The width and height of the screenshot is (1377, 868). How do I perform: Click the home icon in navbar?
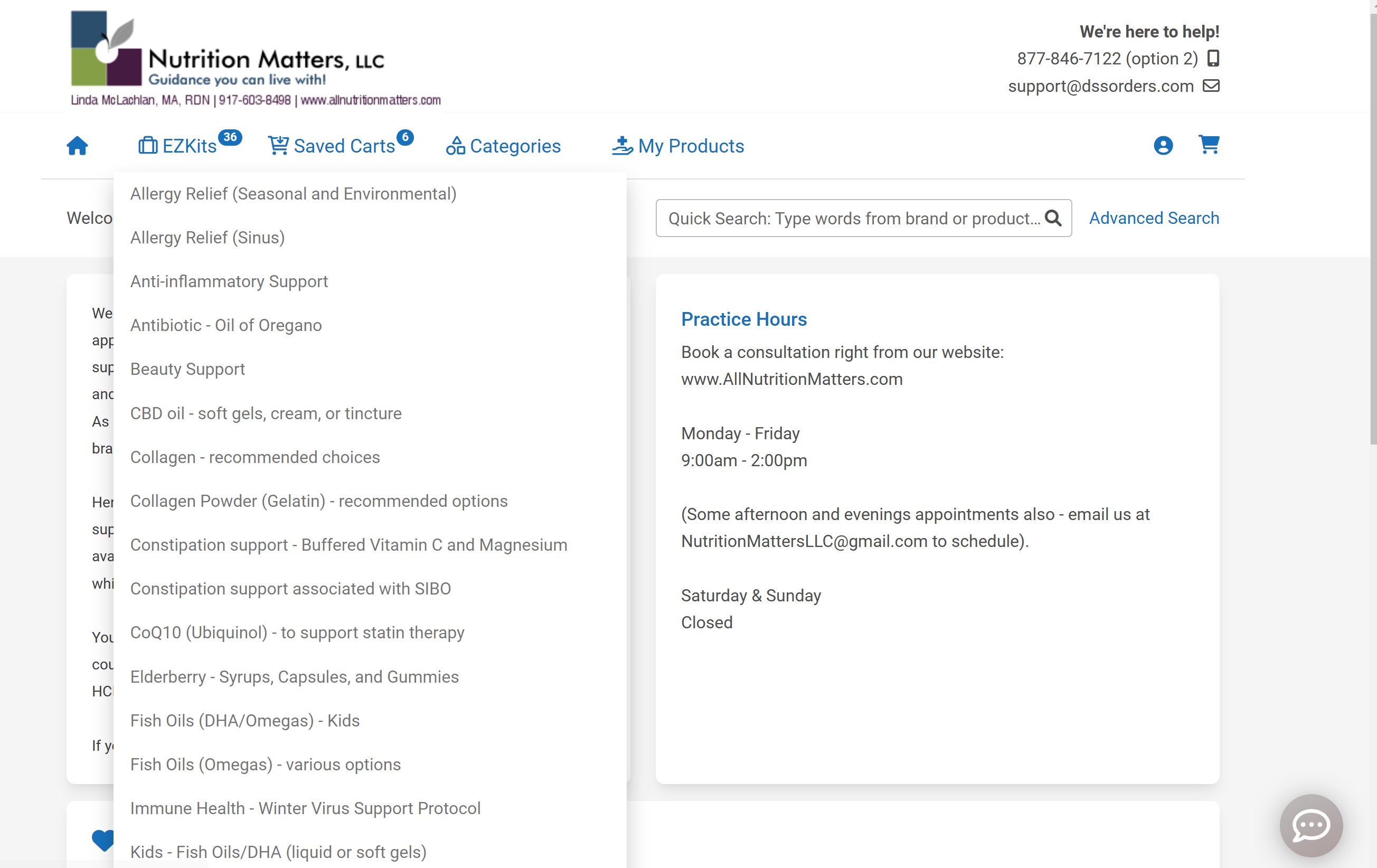[77, 146]
